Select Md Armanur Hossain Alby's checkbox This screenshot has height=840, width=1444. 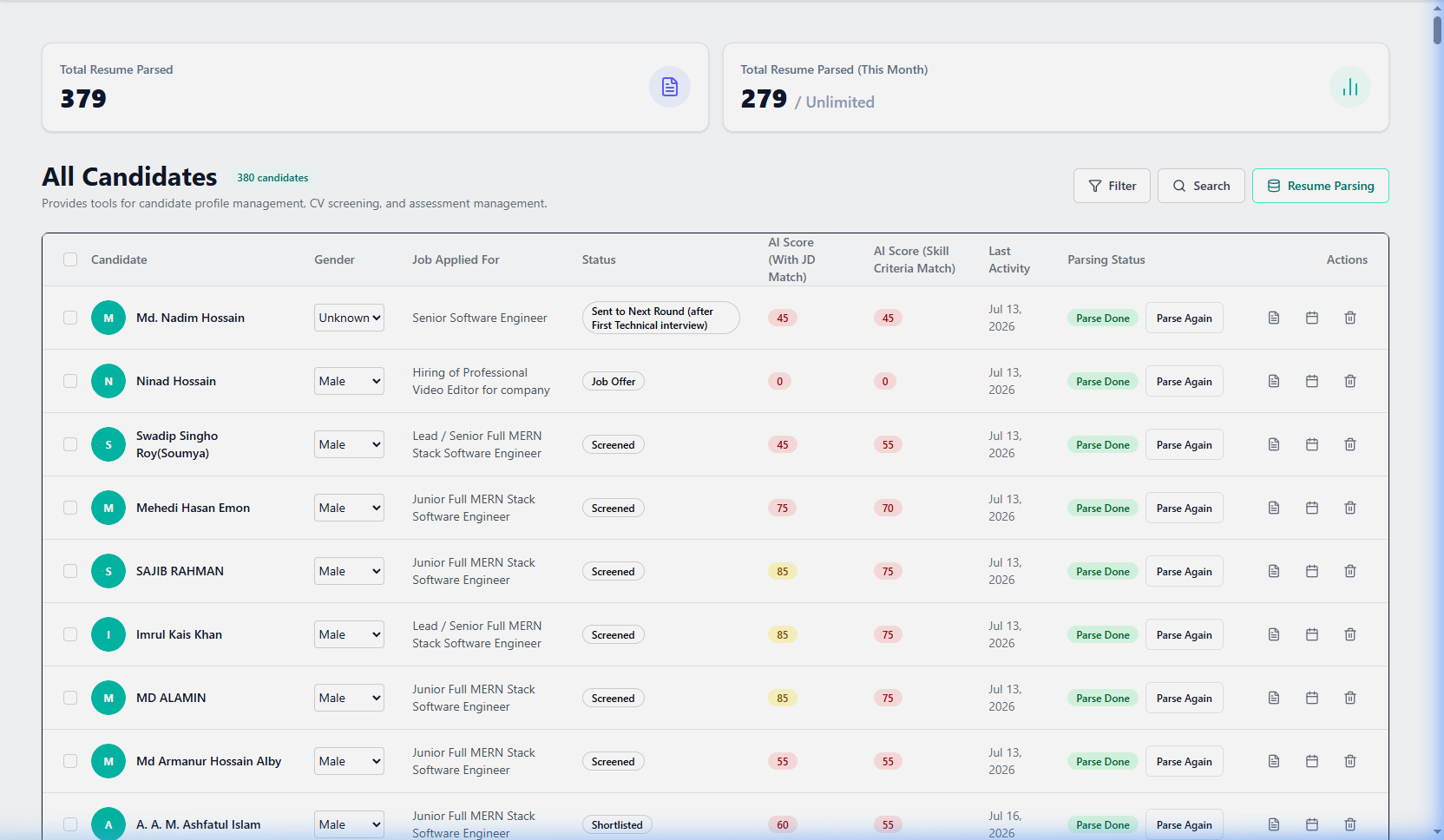click(70, 761)
